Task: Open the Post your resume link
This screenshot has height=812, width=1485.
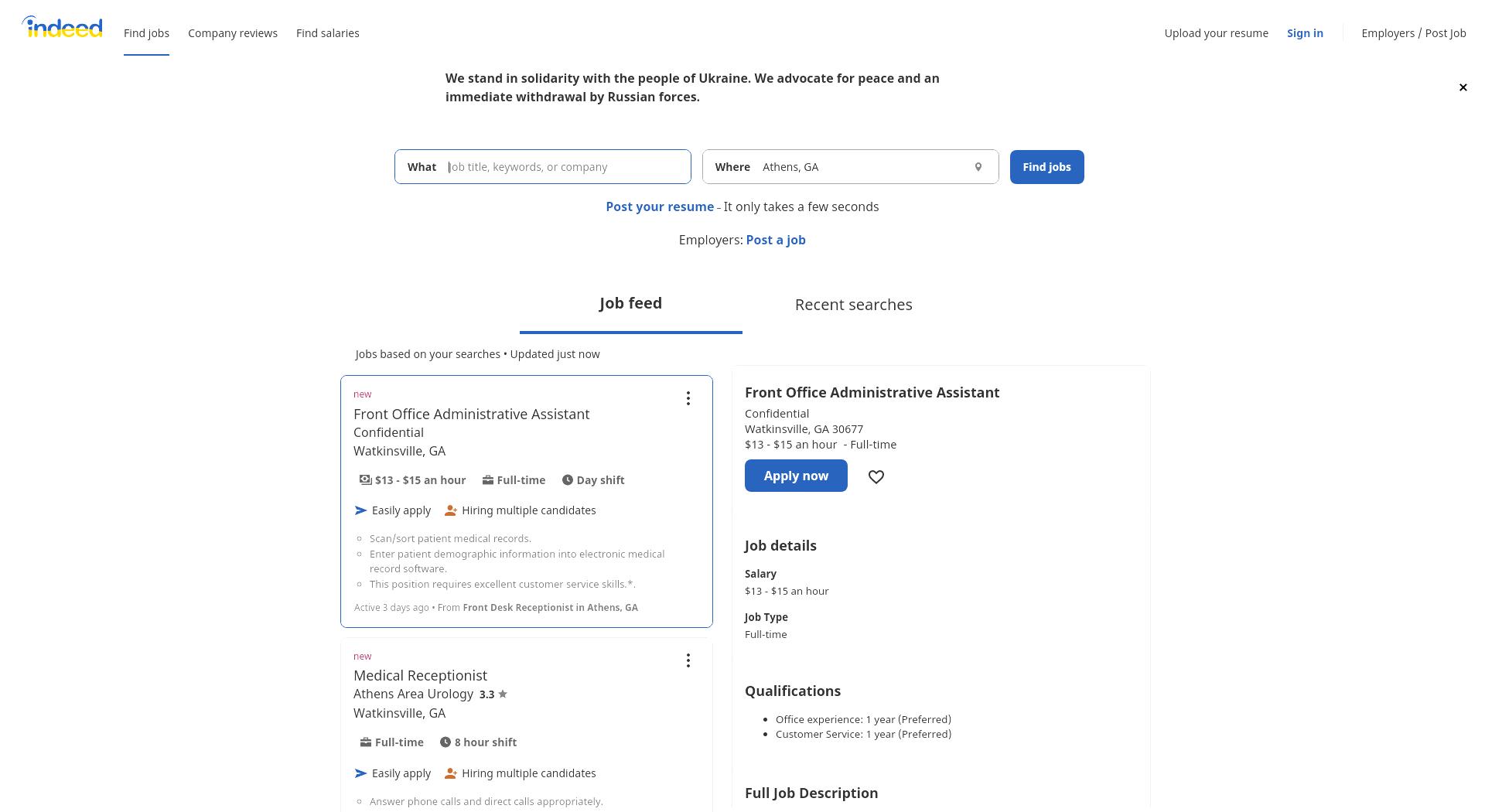Action: click(660, 207)
